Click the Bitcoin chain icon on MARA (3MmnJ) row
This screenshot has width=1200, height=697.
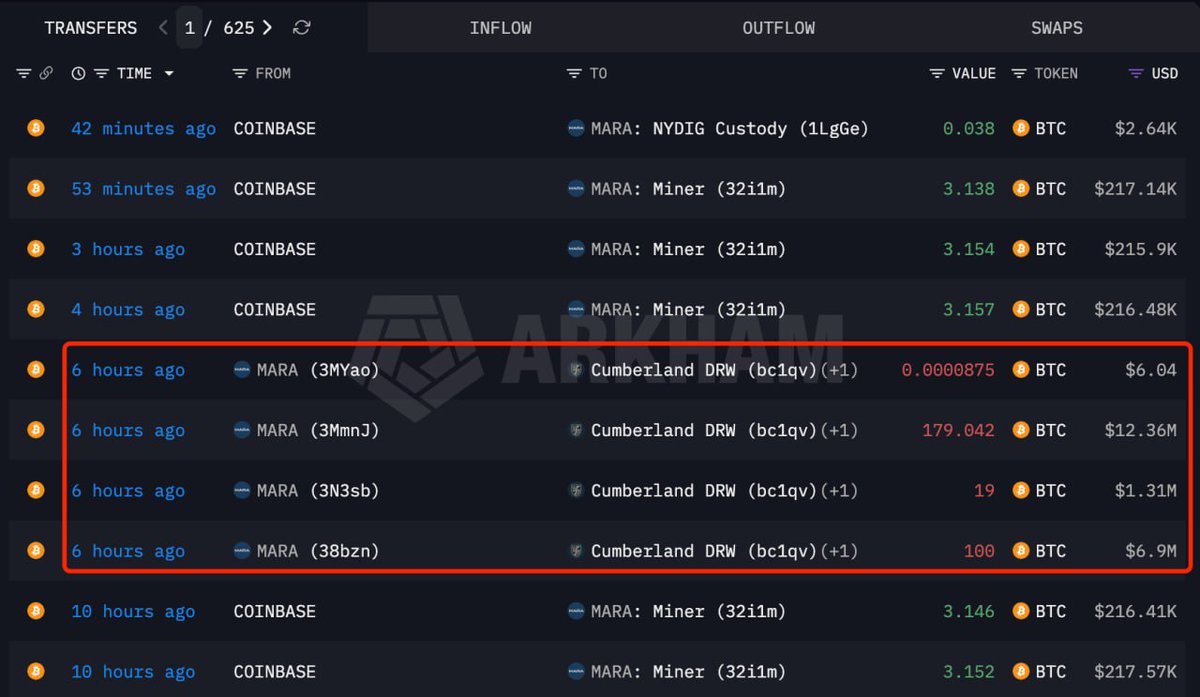point(36,430)
